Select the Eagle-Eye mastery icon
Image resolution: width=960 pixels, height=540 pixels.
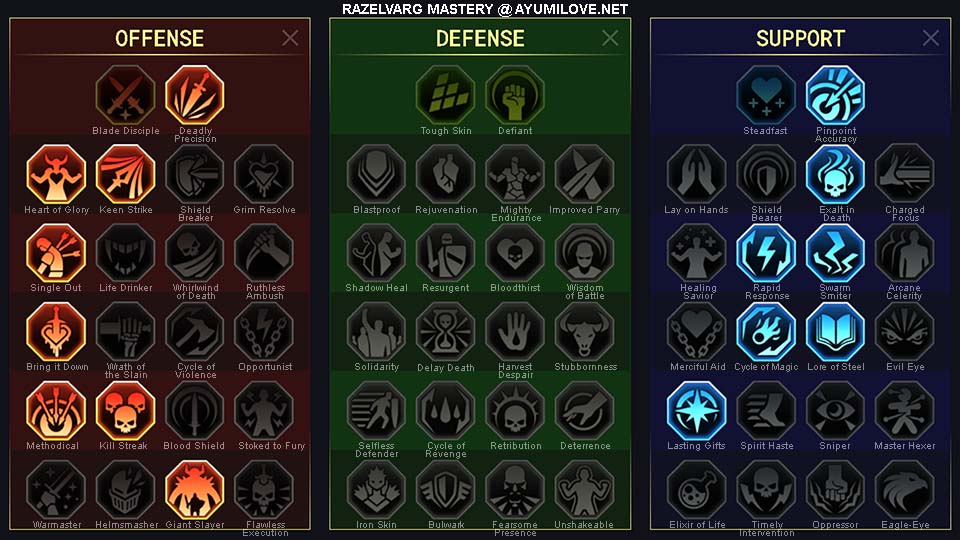(x=904, y=490)
